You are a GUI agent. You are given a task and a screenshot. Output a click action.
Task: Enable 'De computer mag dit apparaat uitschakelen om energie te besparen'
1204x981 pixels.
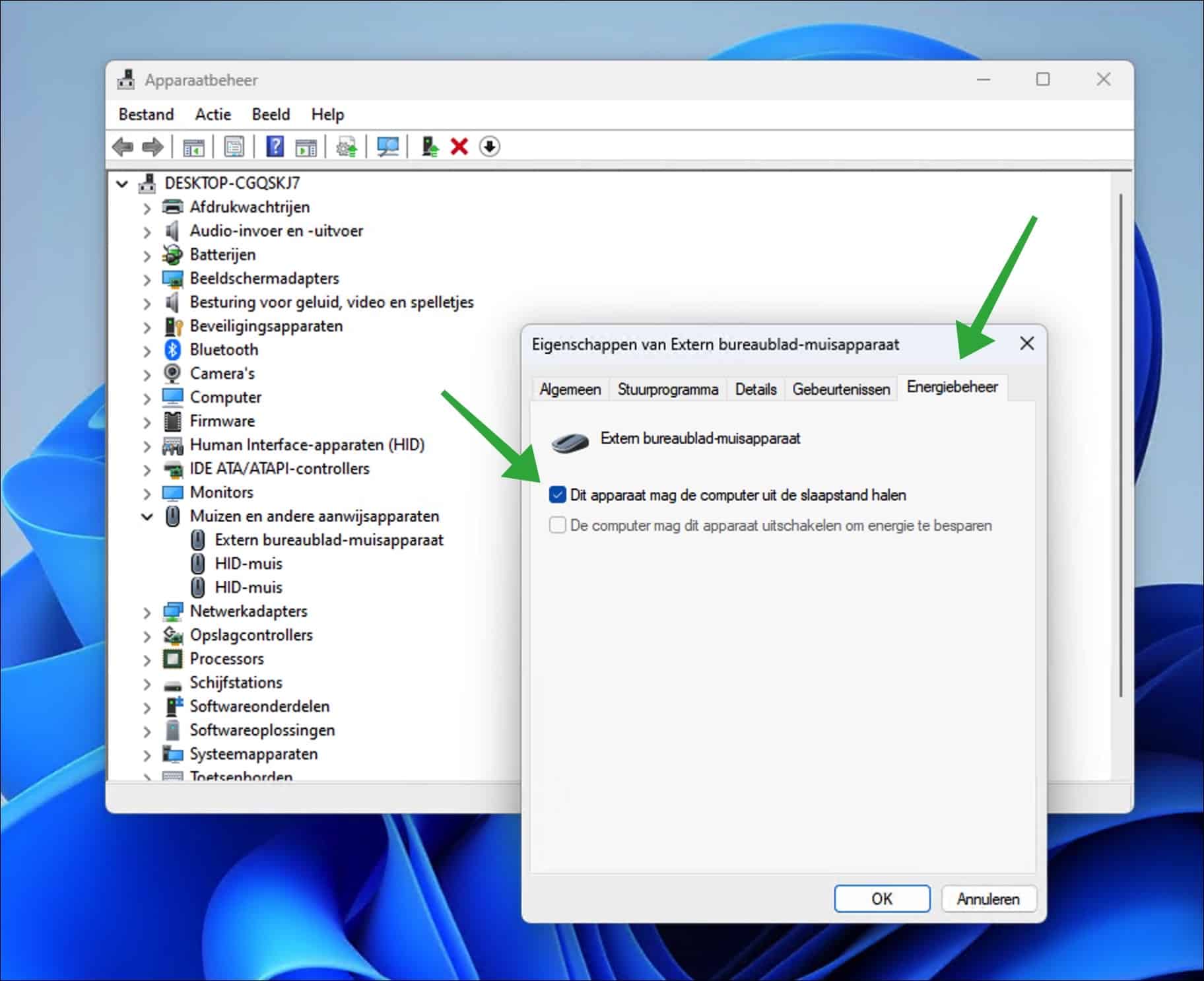click(556, 525)
